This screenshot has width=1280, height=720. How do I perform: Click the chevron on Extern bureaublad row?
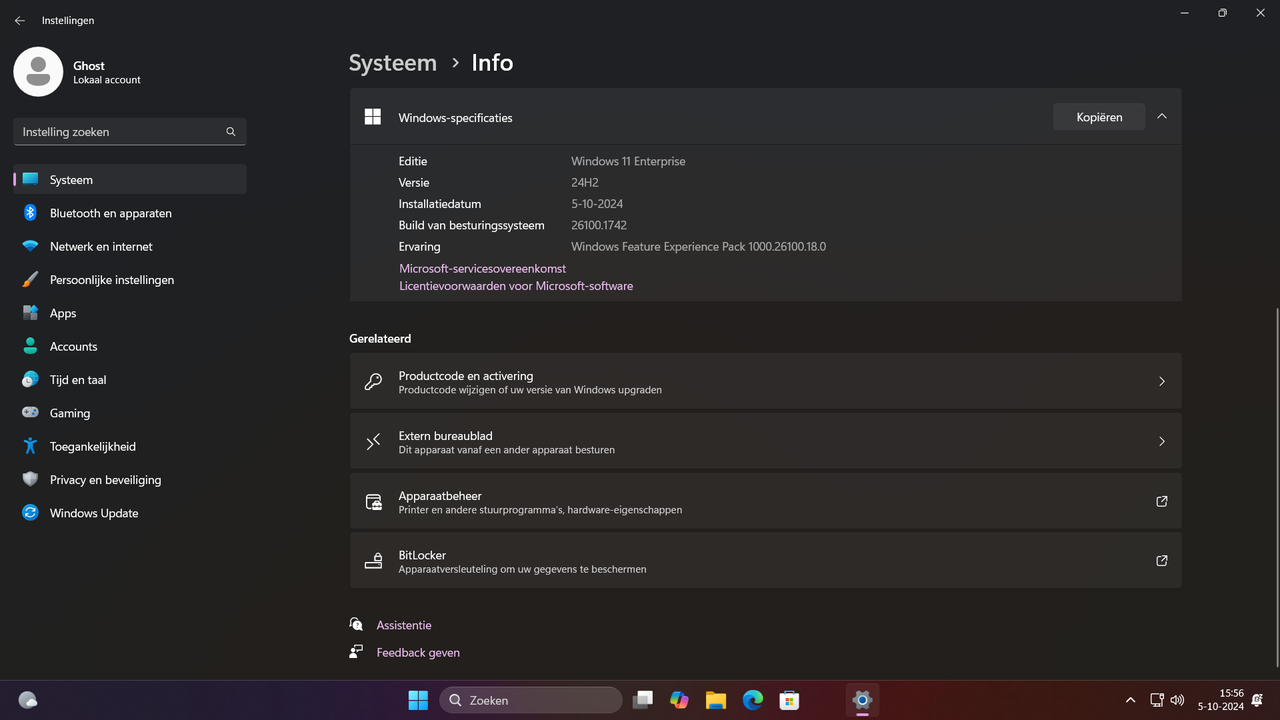coord(1162,441)
